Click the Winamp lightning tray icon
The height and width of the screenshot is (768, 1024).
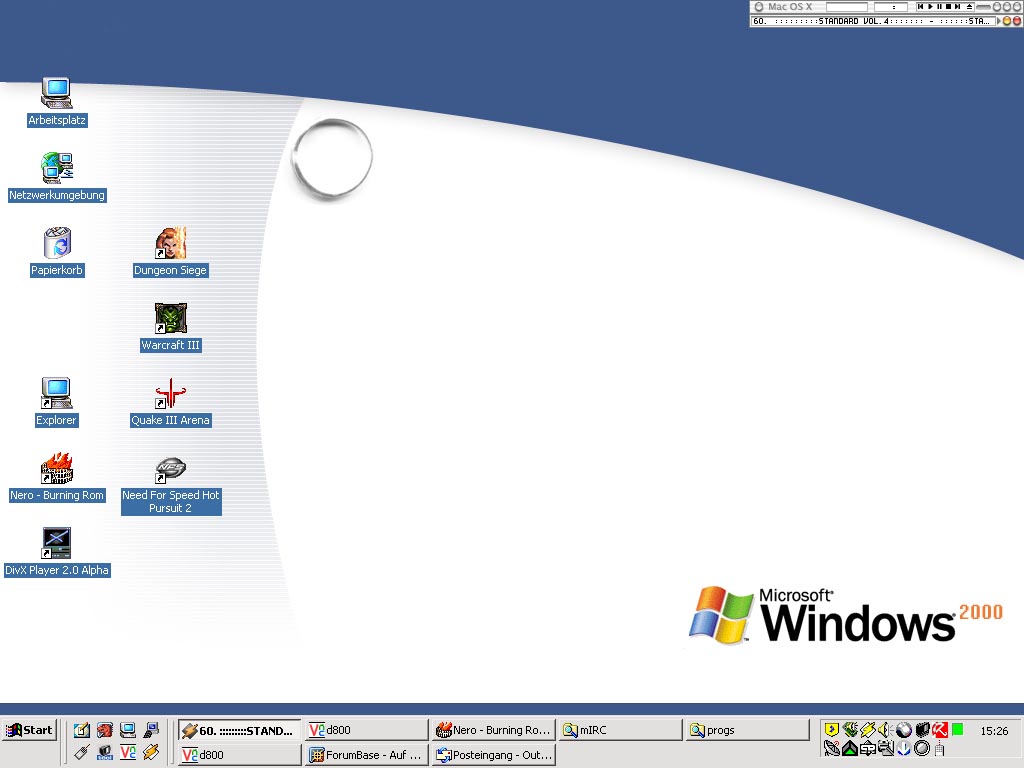[x=868, y=729]
